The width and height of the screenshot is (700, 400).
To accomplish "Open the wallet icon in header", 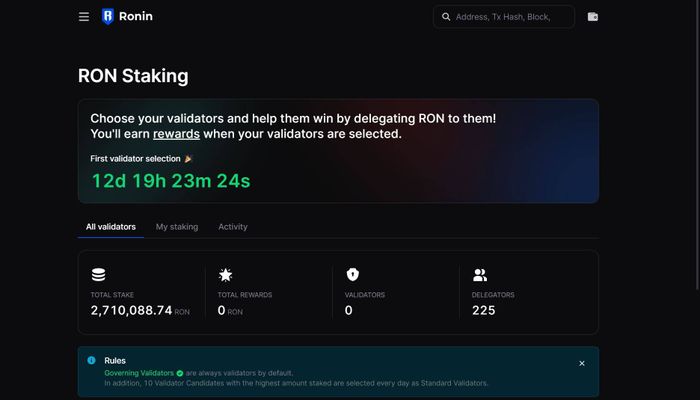I will [x=592, y=17].
